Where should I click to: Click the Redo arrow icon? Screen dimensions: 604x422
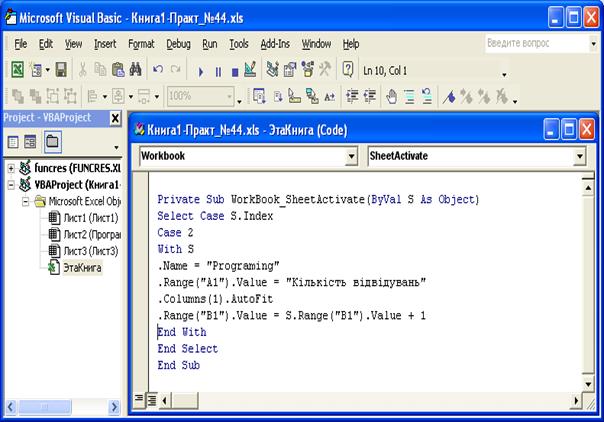click(175, 70)
